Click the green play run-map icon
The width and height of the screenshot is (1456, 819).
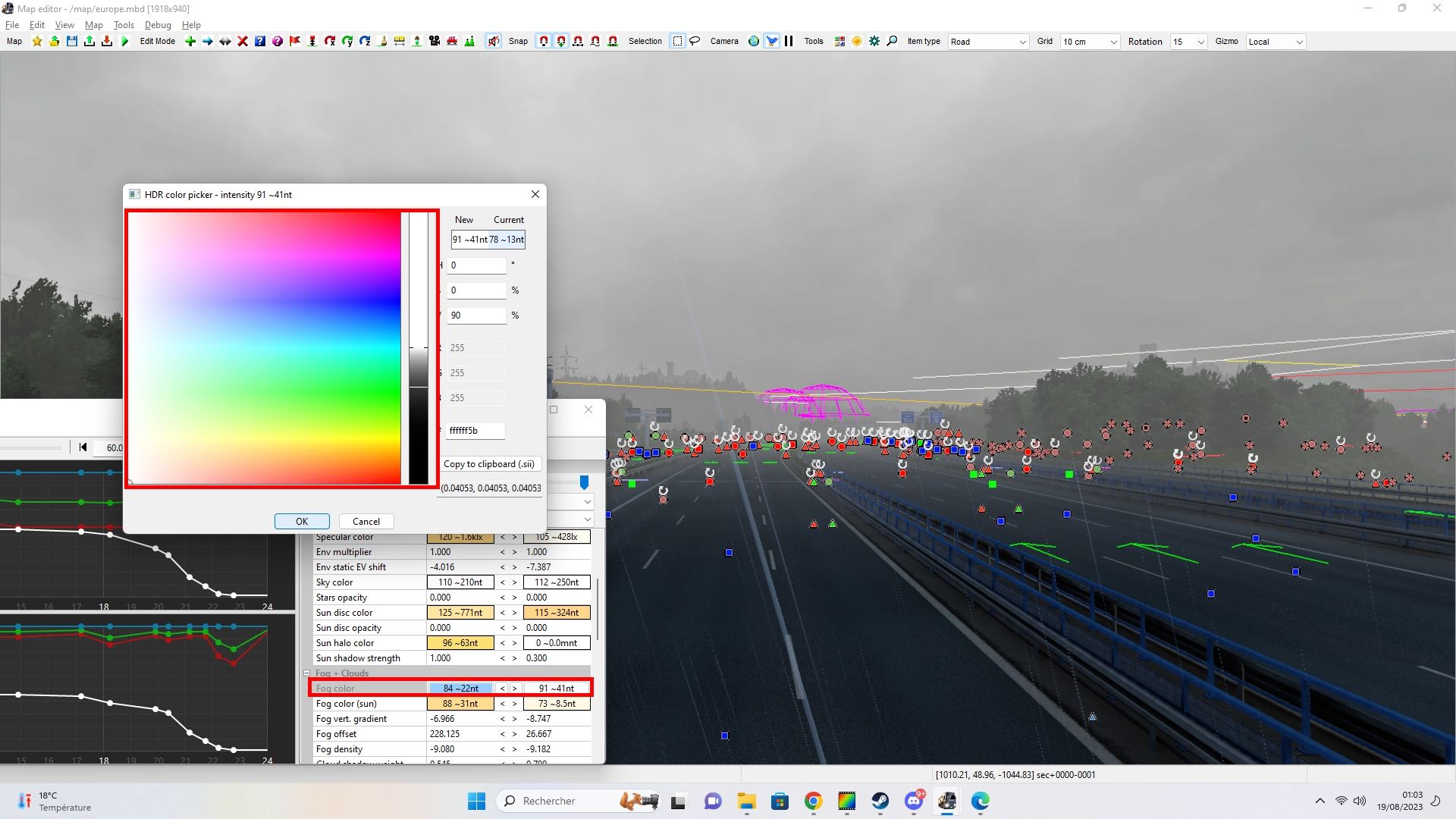[125, 42]
